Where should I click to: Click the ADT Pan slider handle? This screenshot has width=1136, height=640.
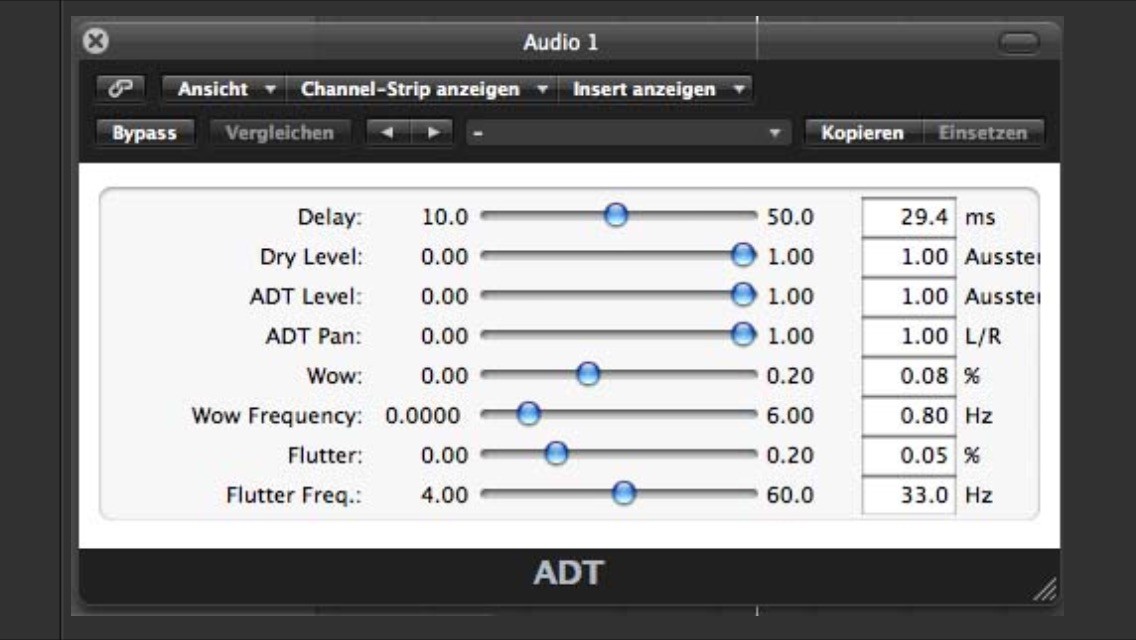[743, 334]
